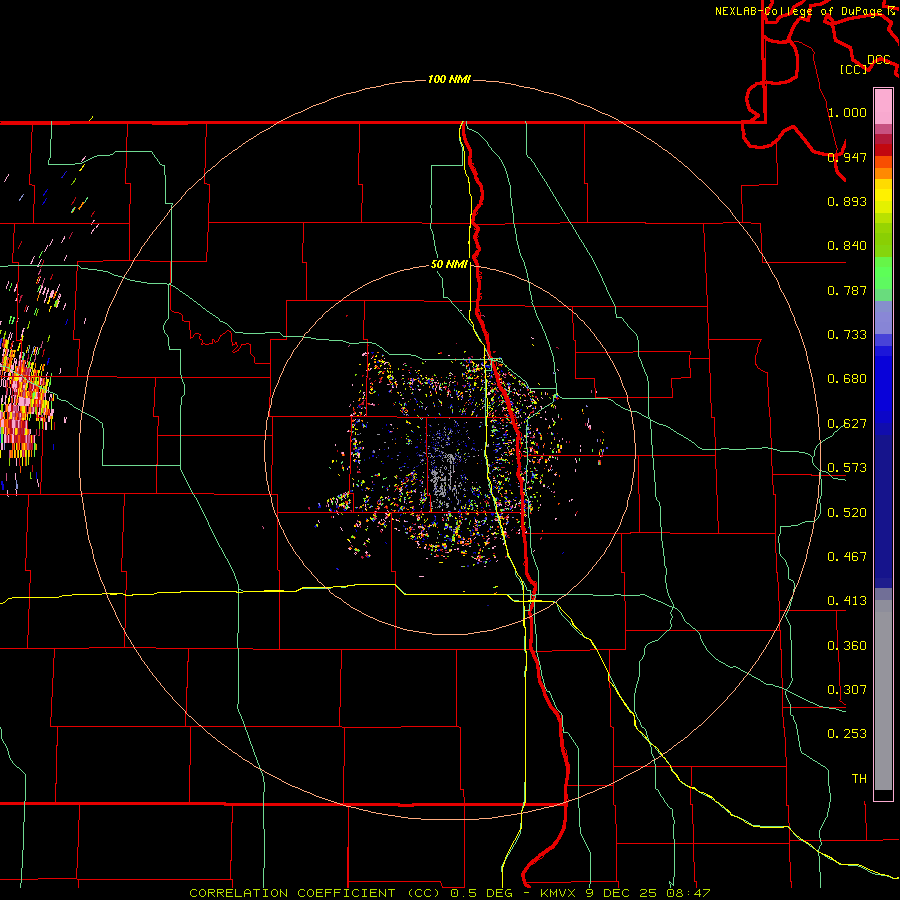Click the "100 NMI" range ring label
900x900 pixels.
(x=449, y=79)
